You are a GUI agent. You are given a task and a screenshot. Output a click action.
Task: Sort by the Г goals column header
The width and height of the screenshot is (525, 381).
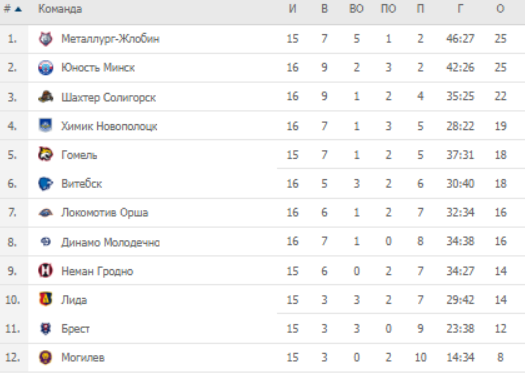460,9
